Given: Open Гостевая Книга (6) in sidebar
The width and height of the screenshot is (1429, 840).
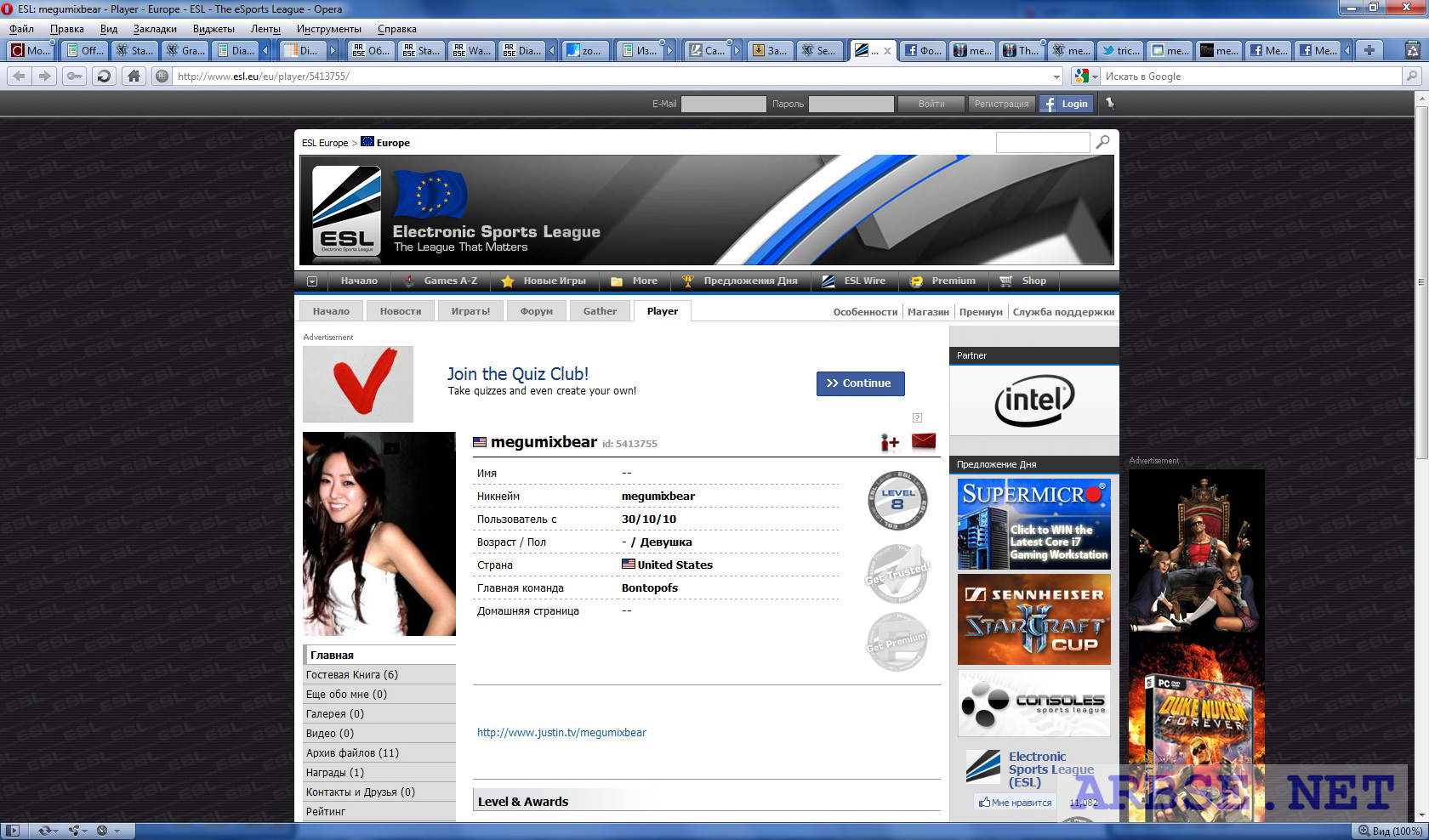Looking at the screenshot, I should point(379,675).
